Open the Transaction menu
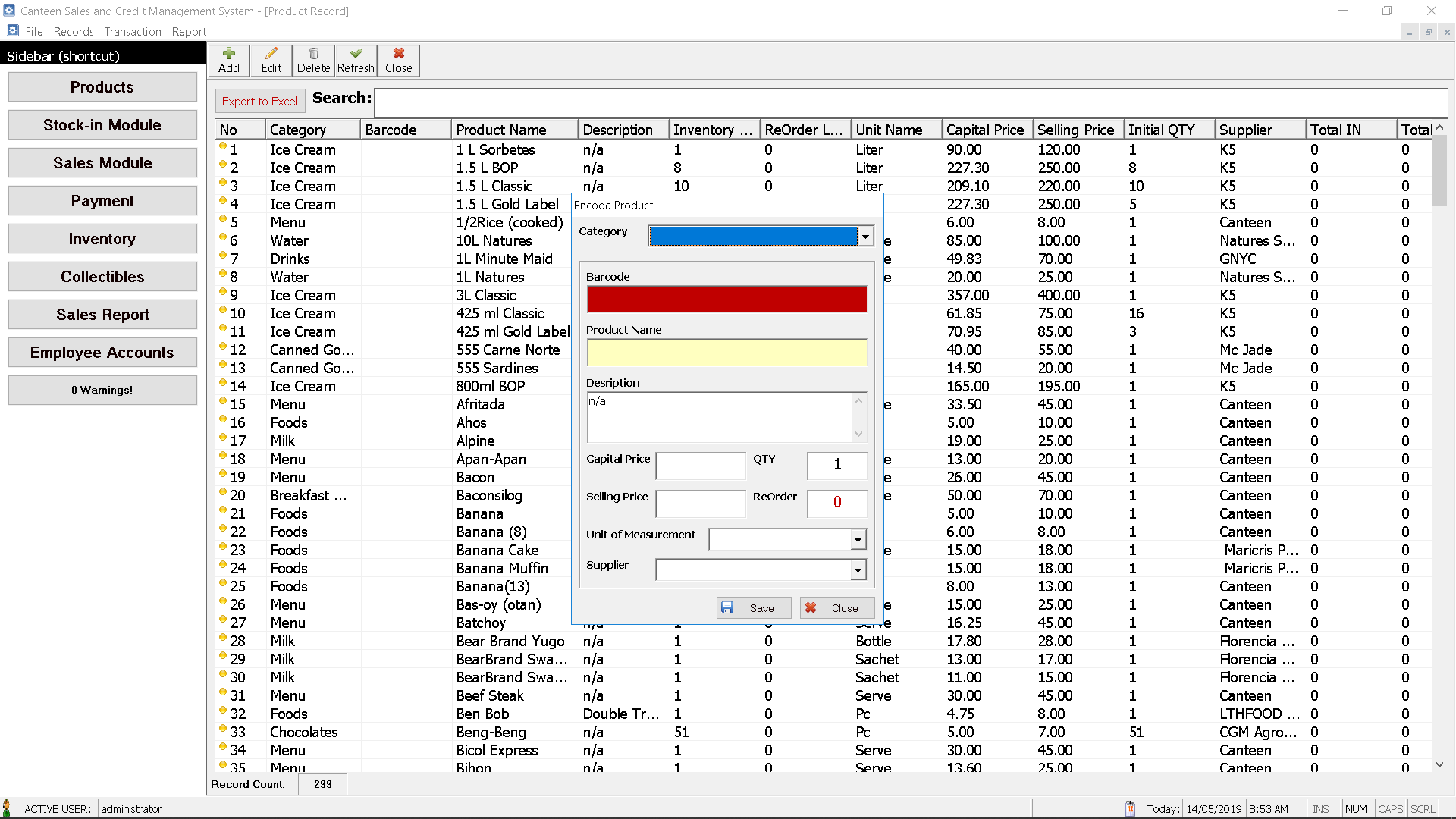The height and width of the screenshot is (819, 1456). (x=131, y=31)
